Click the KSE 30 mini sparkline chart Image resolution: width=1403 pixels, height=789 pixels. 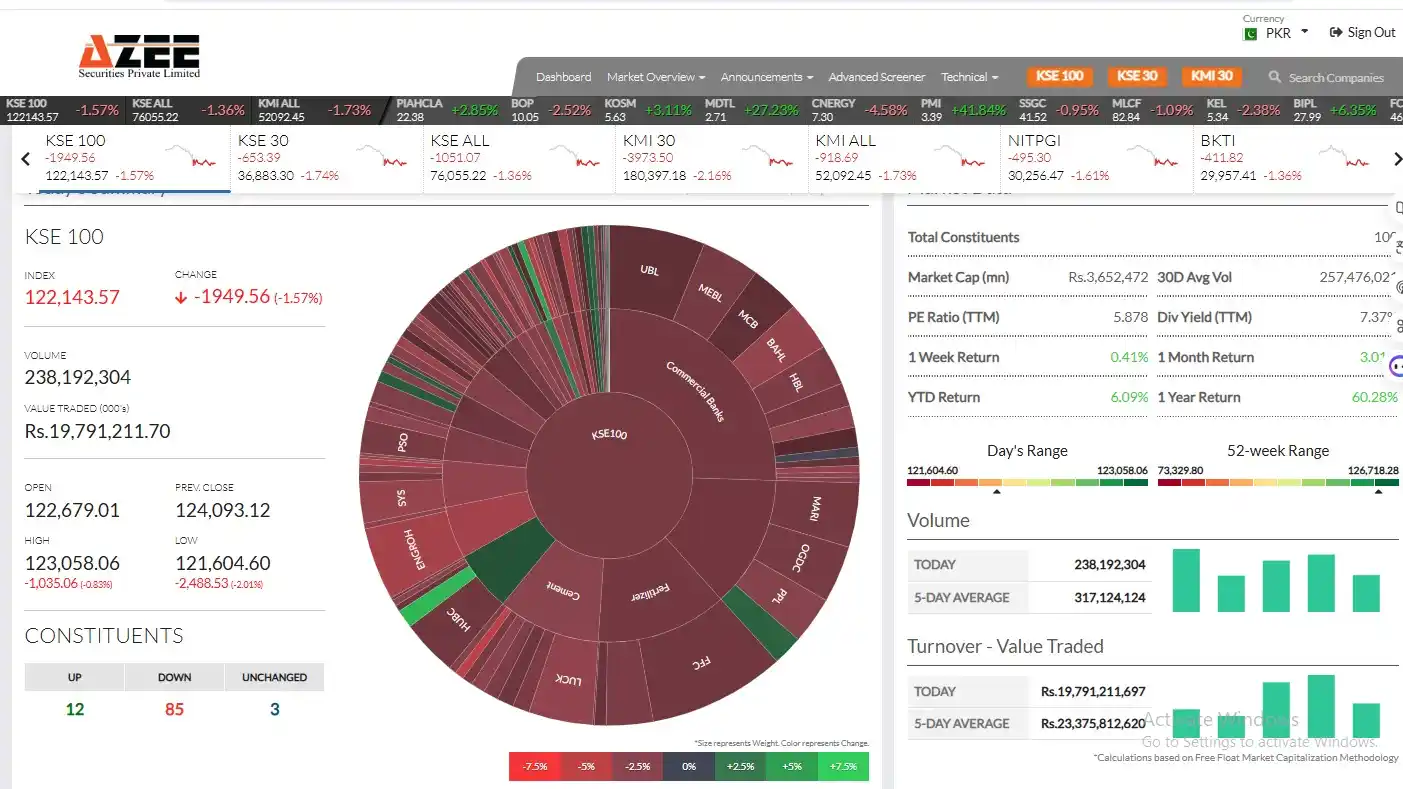coord(381,155)
